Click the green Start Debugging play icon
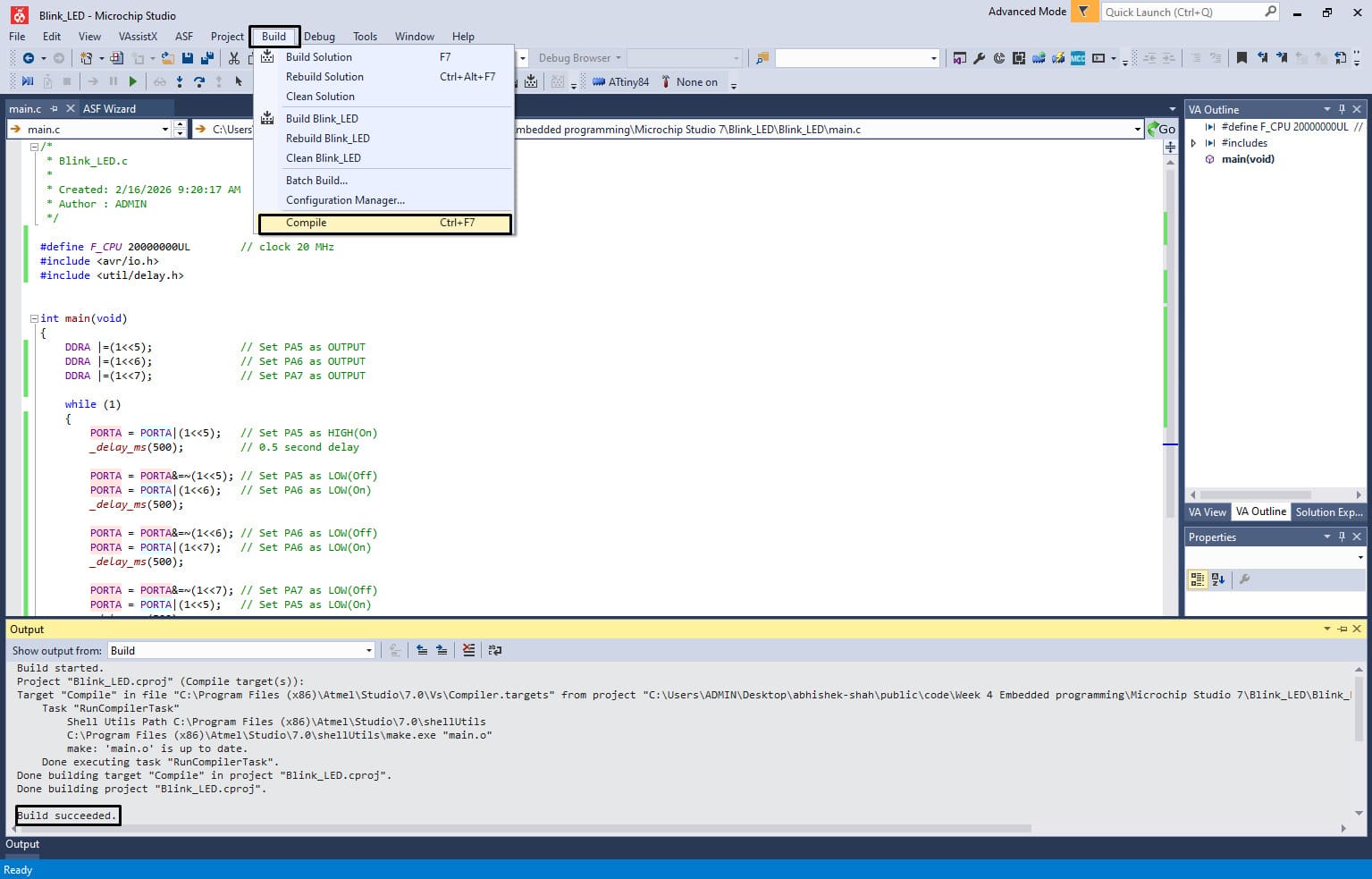 pyautogui.click(x=133, y=82)
